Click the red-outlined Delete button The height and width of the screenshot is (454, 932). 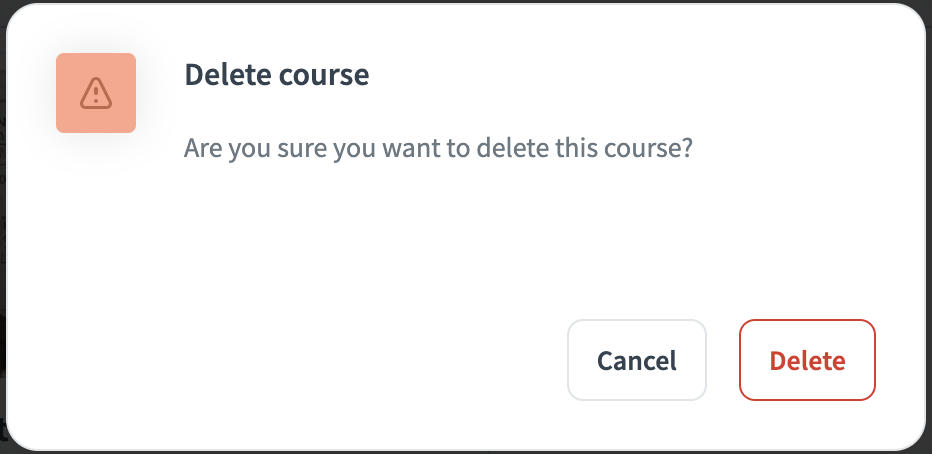[807, 360]
